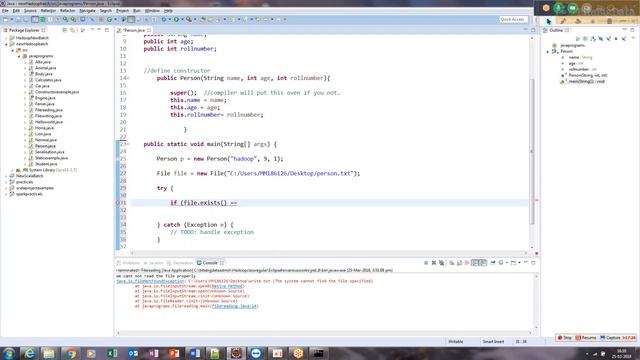Pin the Console view

[x=493, y=263]
